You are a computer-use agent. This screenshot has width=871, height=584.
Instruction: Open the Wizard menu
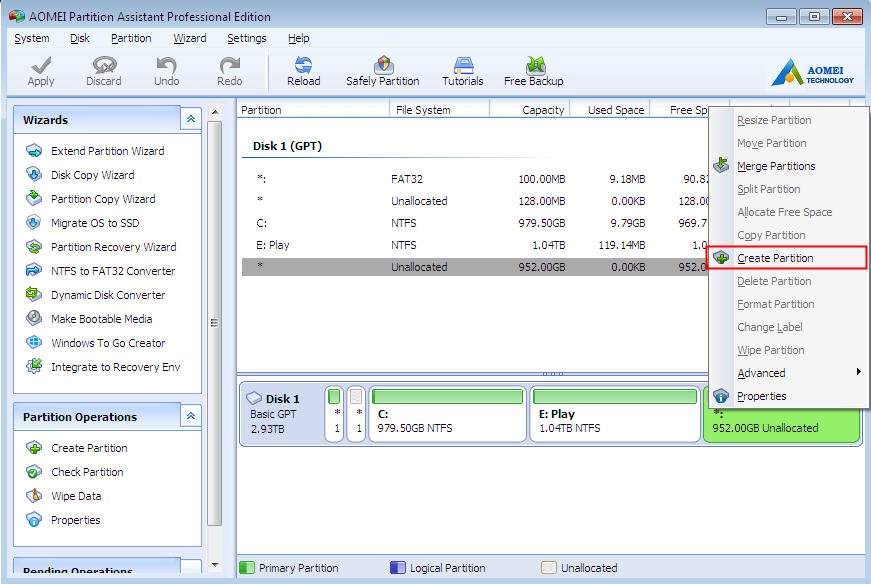point(189,38)
